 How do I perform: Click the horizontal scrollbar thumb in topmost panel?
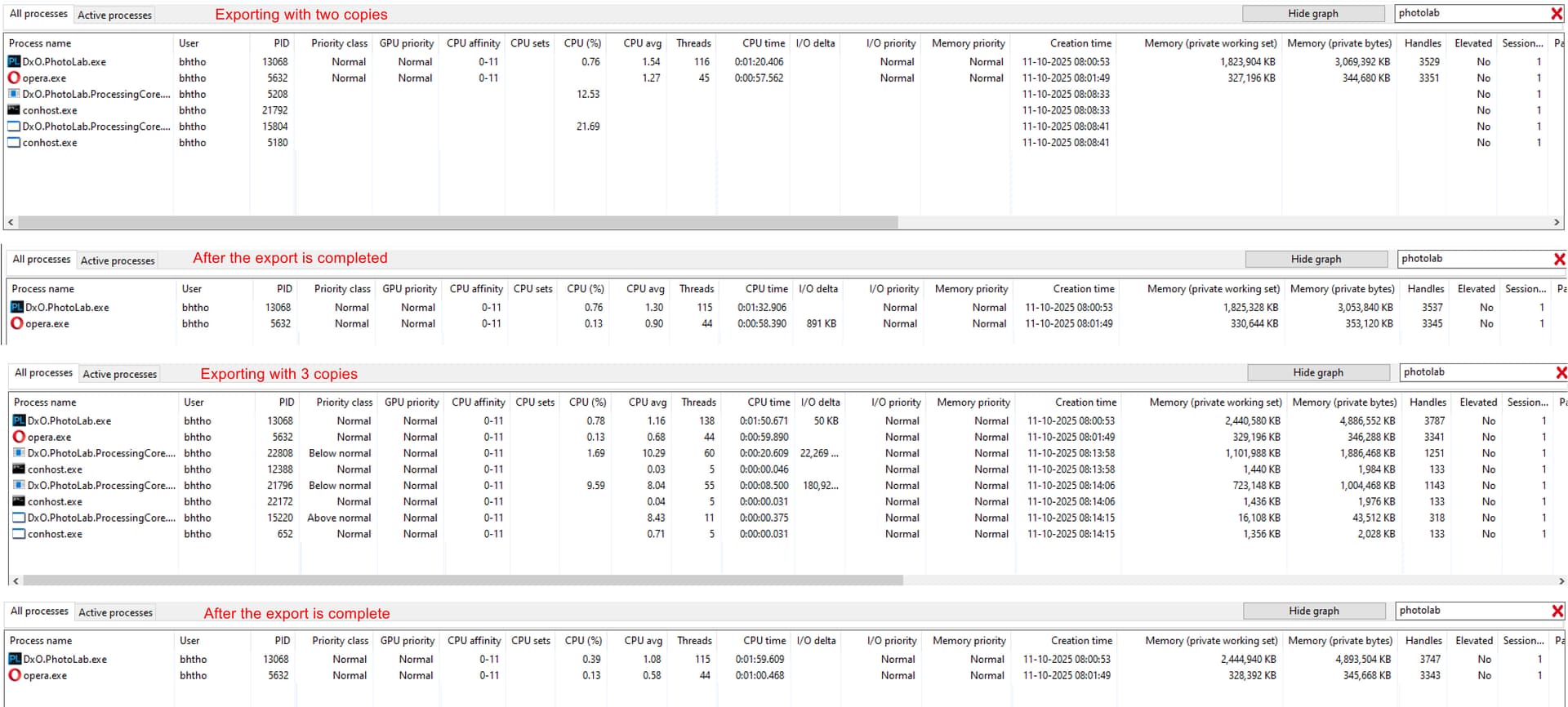click(457, 222)
